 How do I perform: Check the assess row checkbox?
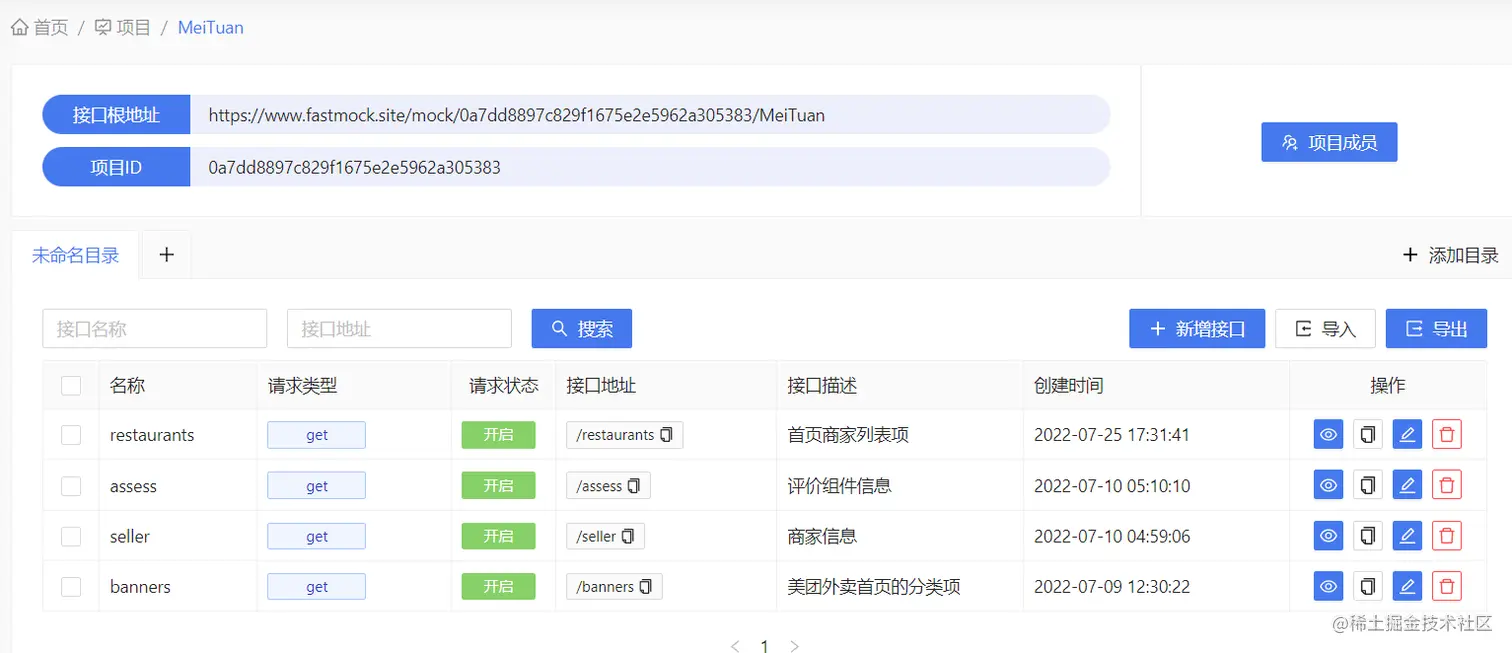[71, 486]
